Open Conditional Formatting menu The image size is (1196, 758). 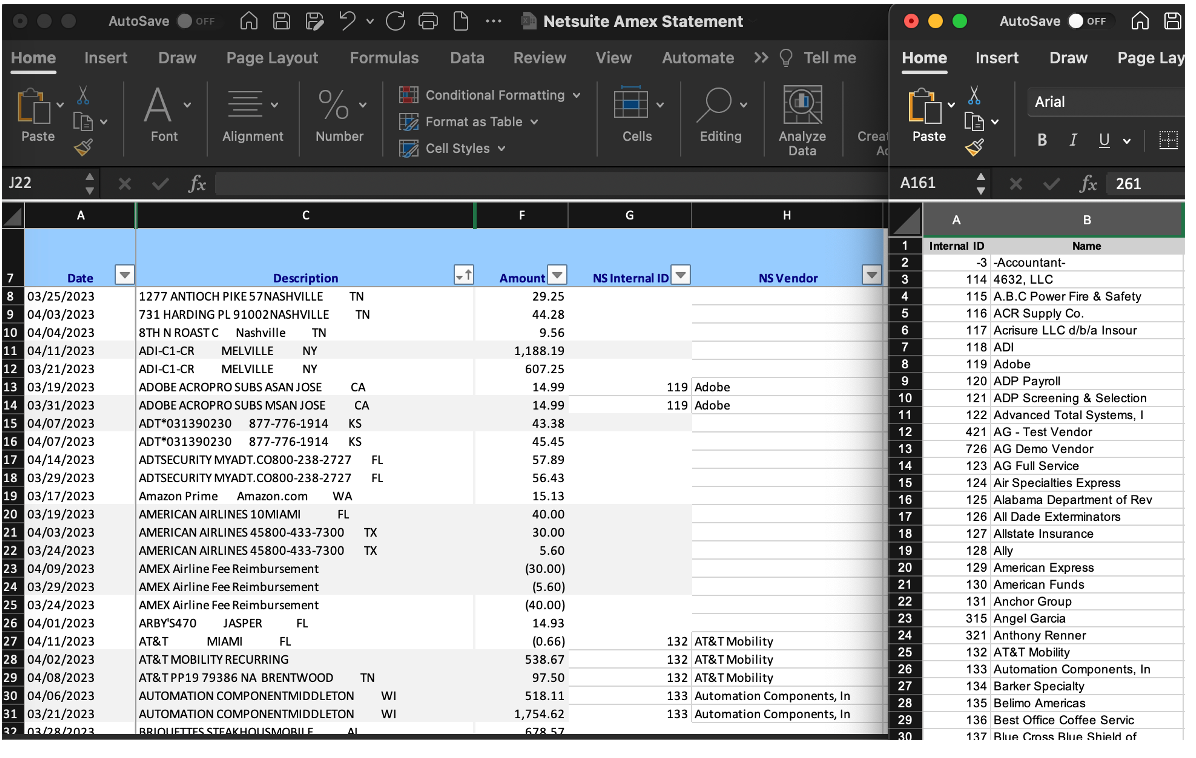point(490,95)
